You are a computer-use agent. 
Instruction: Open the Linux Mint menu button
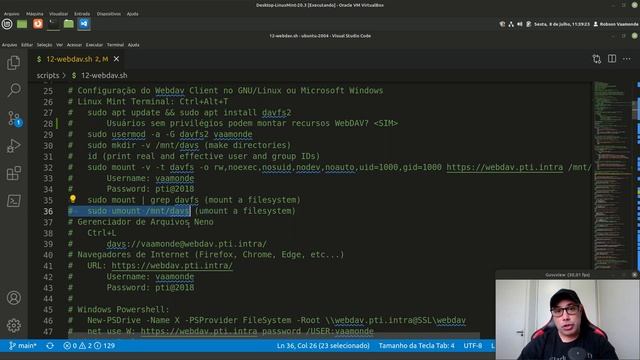coord(7,24)
